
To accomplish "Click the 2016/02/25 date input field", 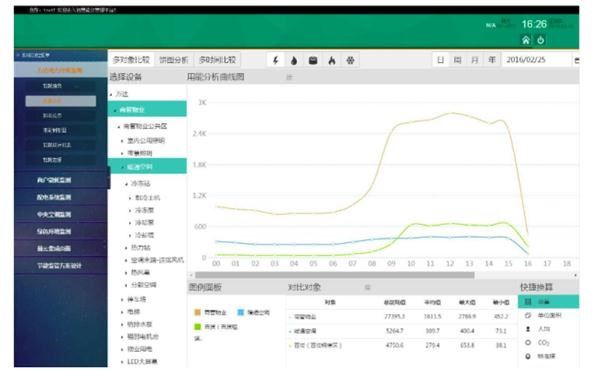I will tap(536, 60).
